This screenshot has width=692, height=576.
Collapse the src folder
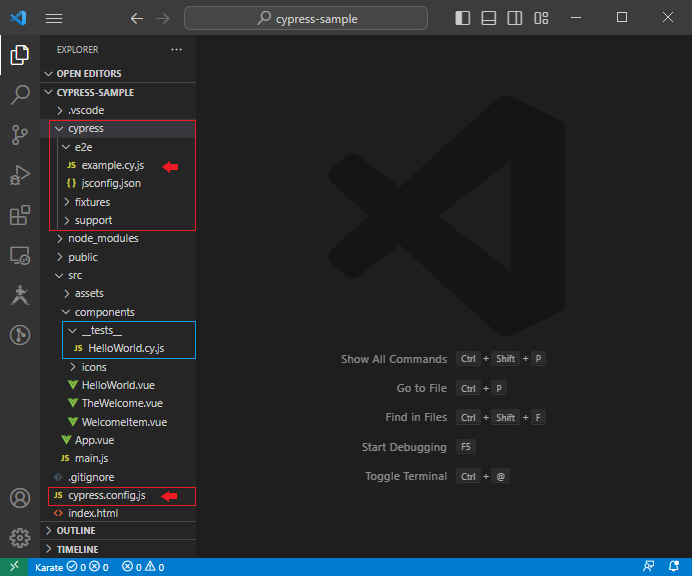click(118, 275)
